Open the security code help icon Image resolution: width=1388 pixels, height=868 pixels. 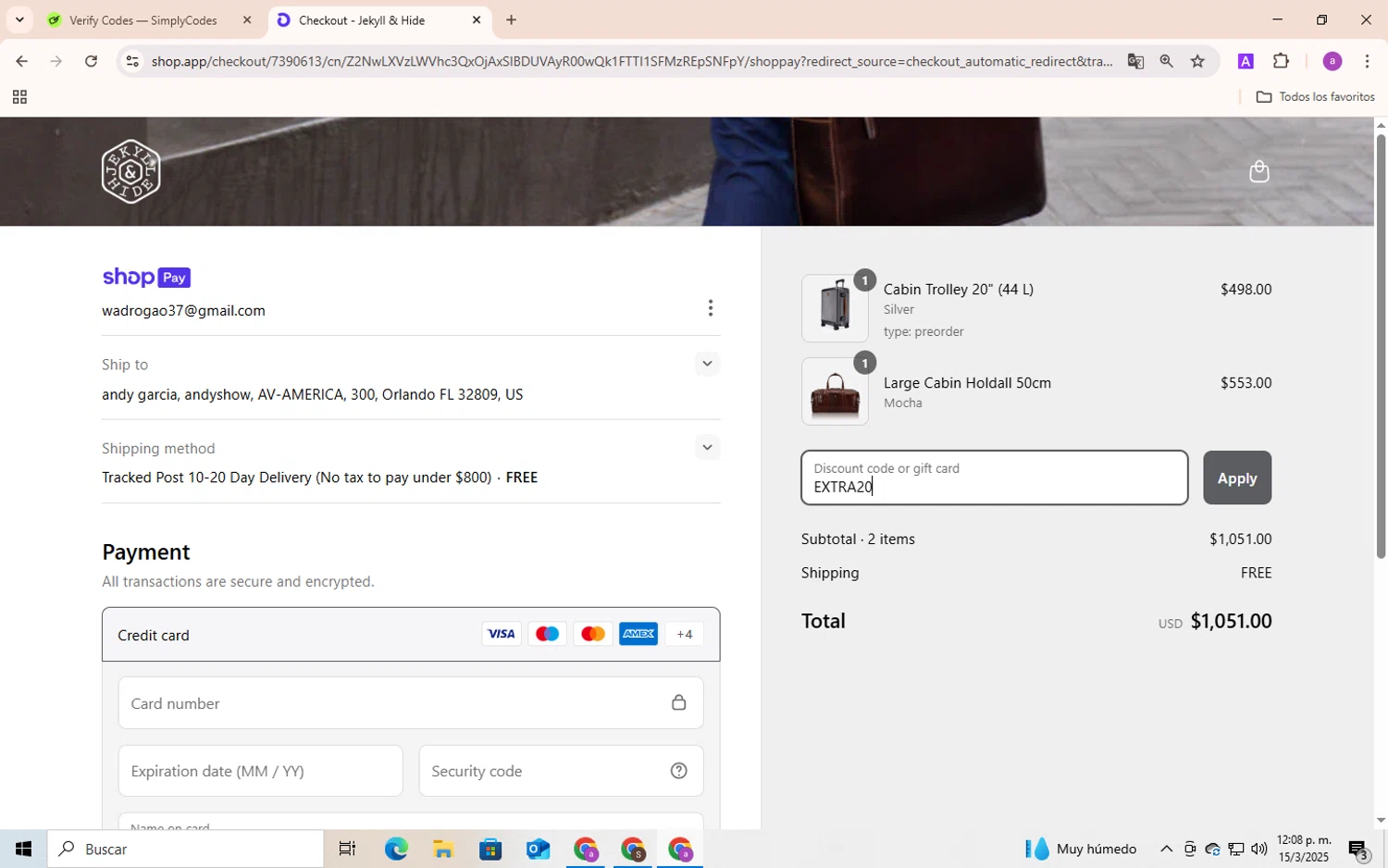678,770
